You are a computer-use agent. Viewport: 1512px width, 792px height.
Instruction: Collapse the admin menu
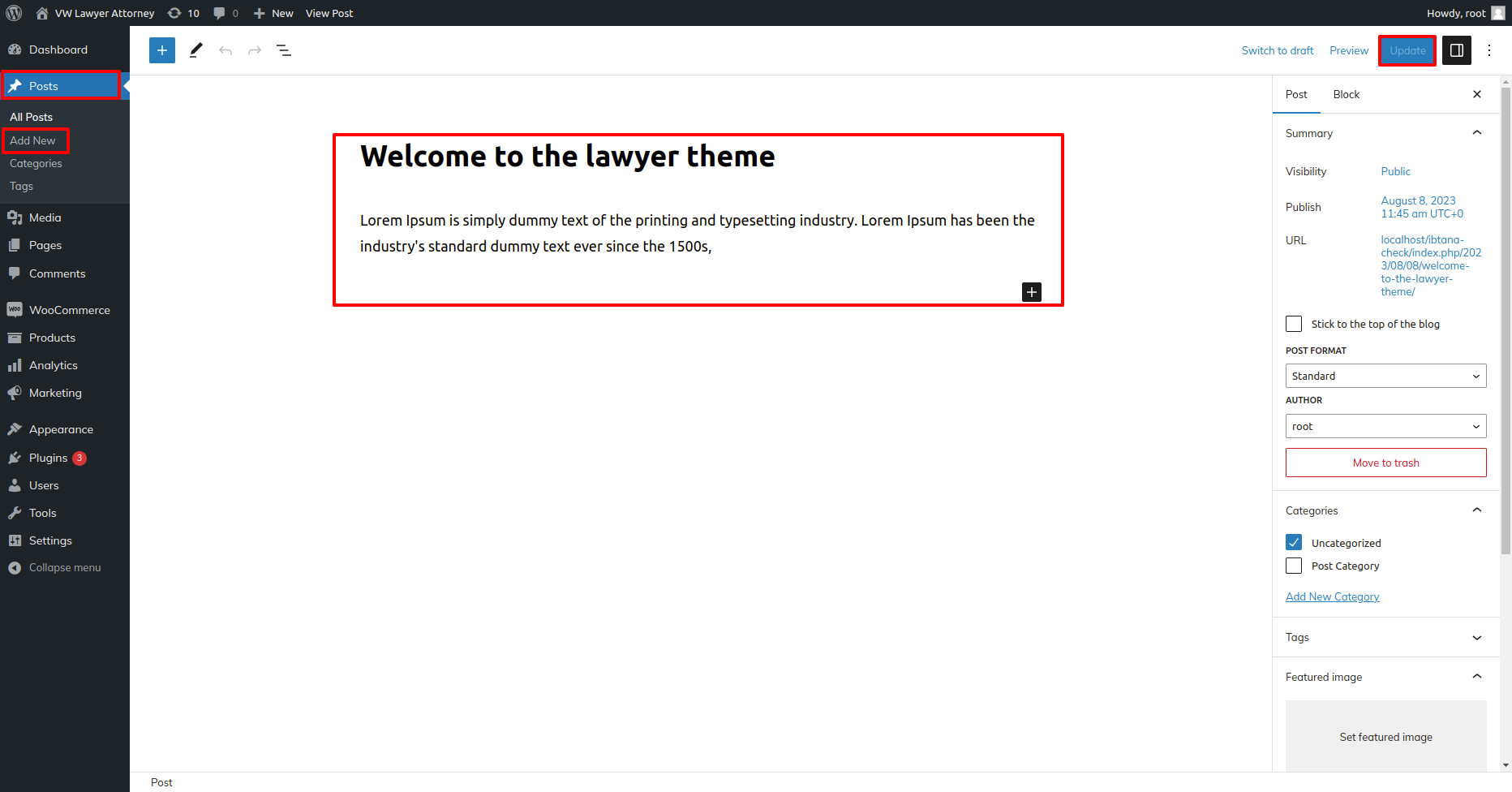tap(65, 567)
